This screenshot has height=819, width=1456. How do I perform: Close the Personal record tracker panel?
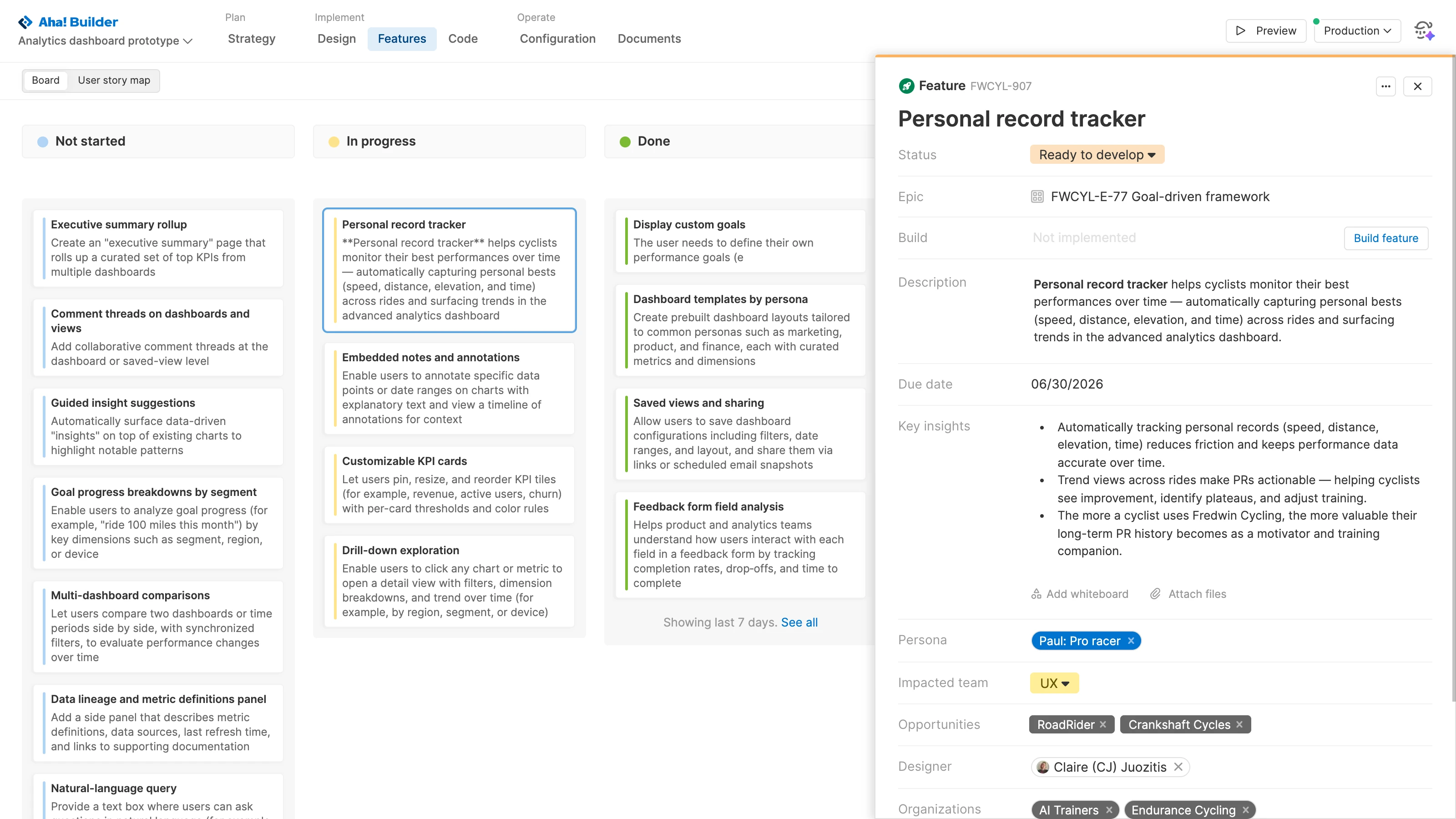pos(1418,86)
